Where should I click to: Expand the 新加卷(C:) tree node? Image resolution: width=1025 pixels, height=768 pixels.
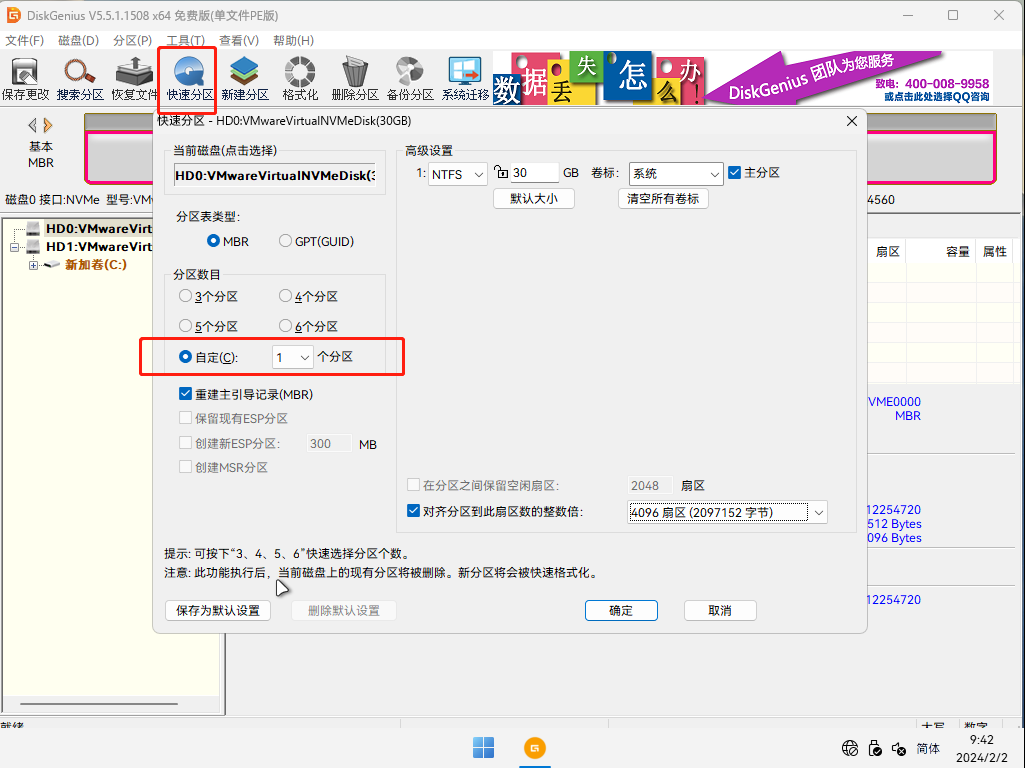pos(33,265)
